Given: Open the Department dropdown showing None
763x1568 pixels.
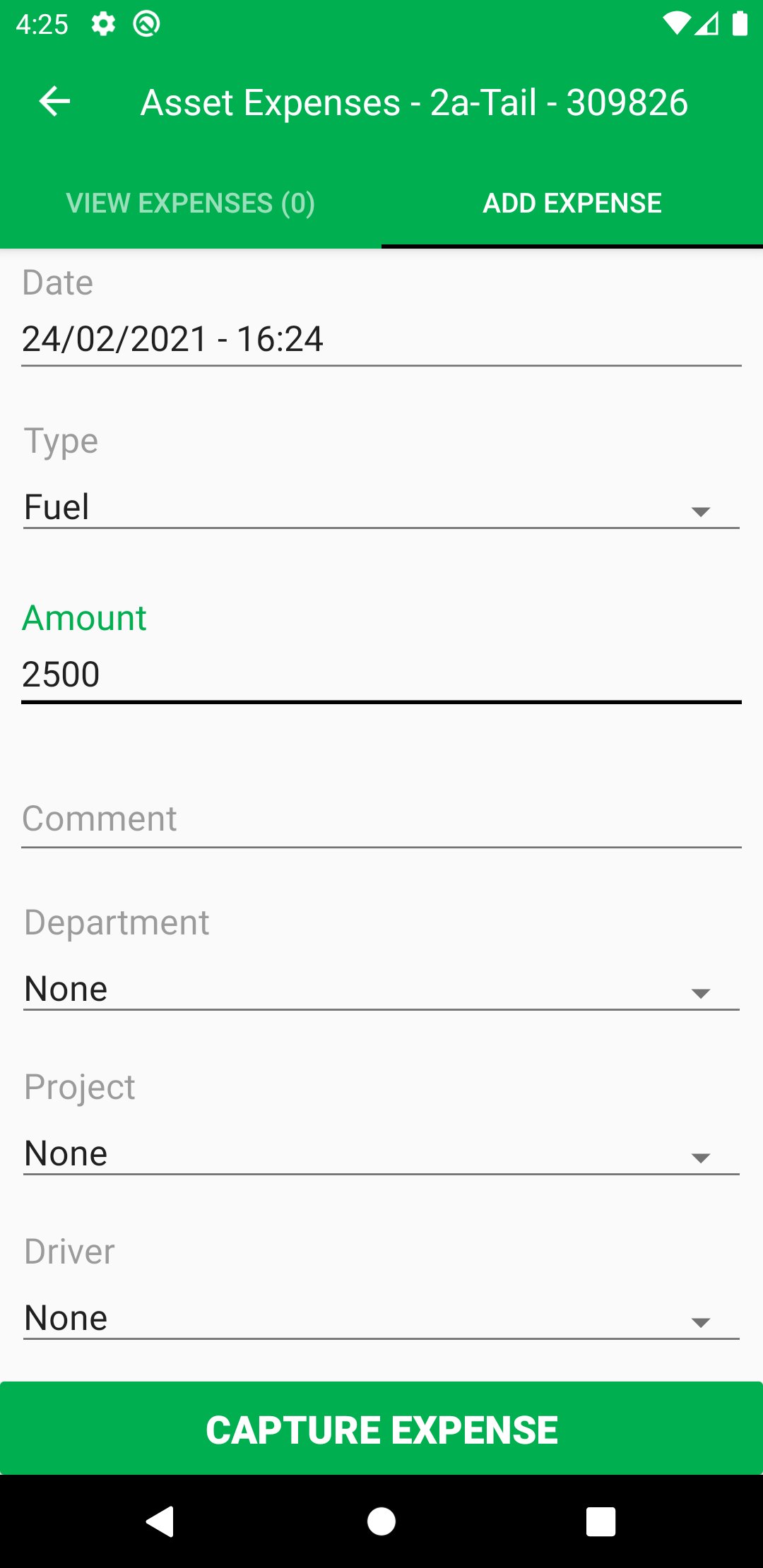Looking at the screenshot, I should [381, 989].
